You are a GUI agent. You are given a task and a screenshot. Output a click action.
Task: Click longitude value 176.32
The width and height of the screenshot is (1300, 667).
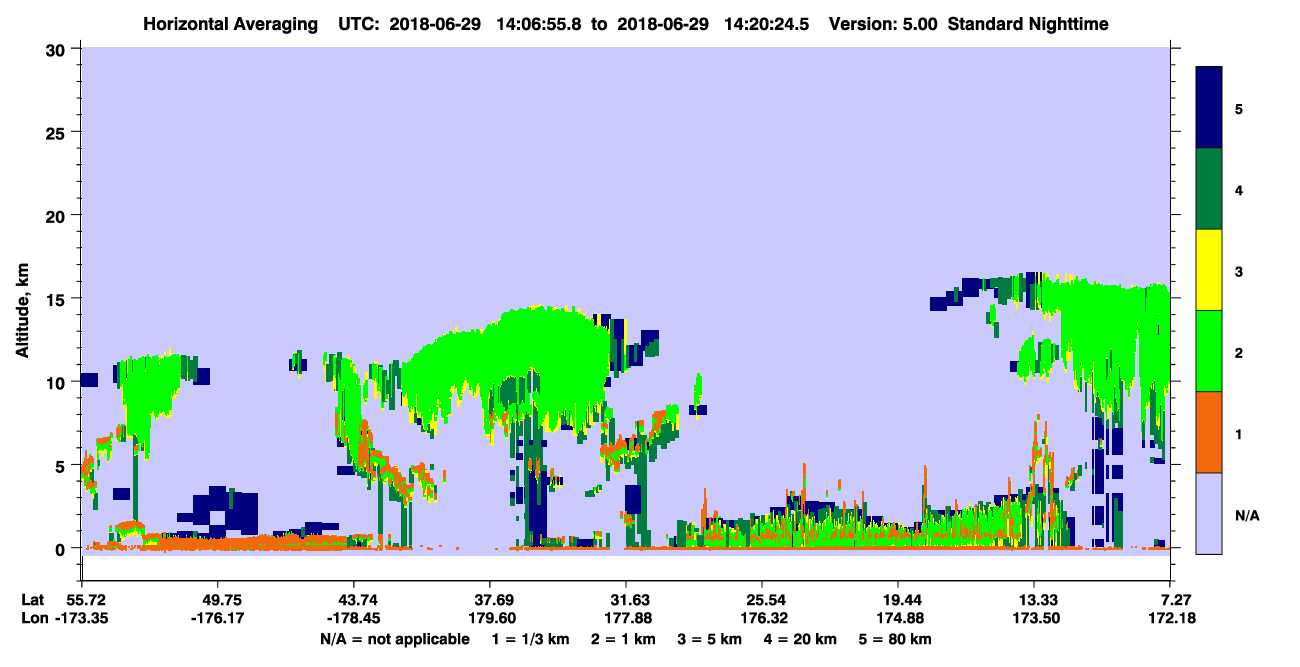point(763,619)
